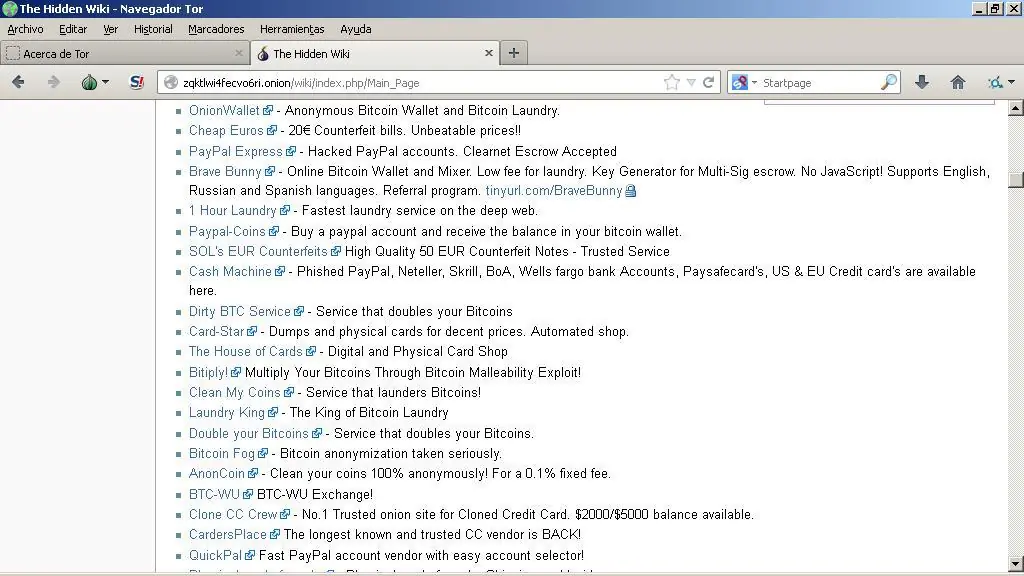The image size is (1024, 576).
Task: Click the site identity globe icon
Action: [x=171, y=82]
